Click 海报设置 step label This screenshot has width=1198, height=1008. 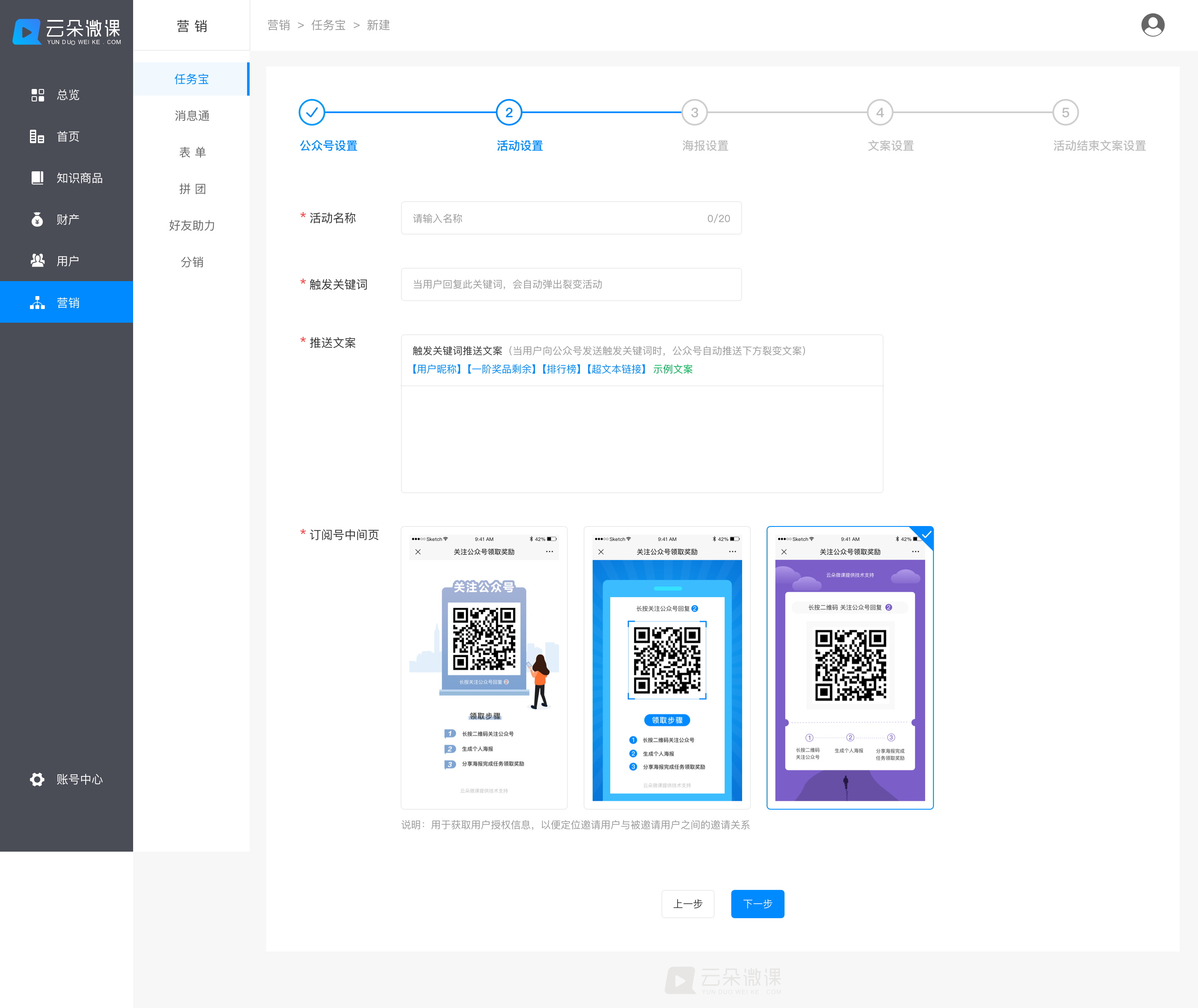click(x=705, y=146)
